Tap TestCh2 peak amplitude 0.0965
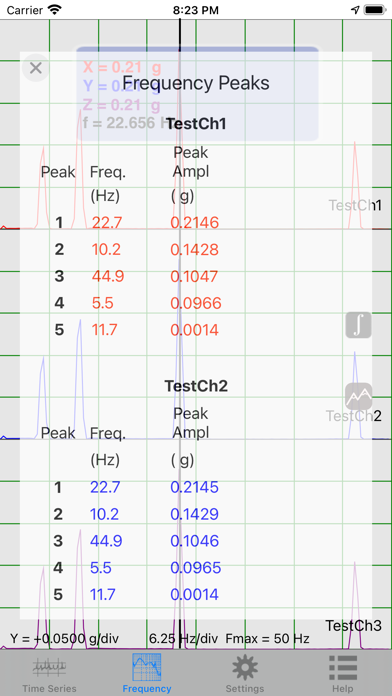Screen dimensions: 392x696 195,568
